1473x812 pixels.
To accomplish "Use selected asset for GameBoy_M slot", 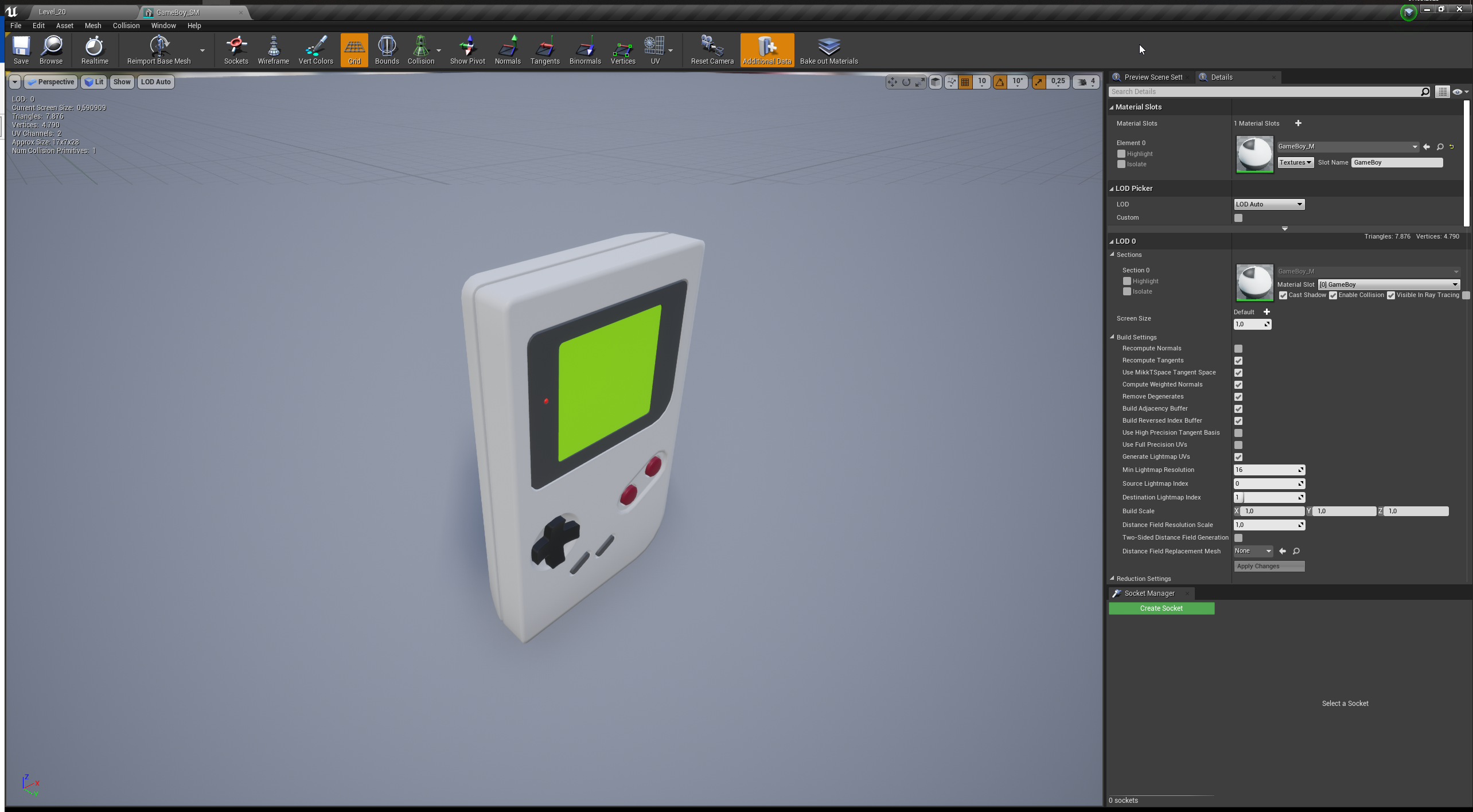I will click(1427, 147).
